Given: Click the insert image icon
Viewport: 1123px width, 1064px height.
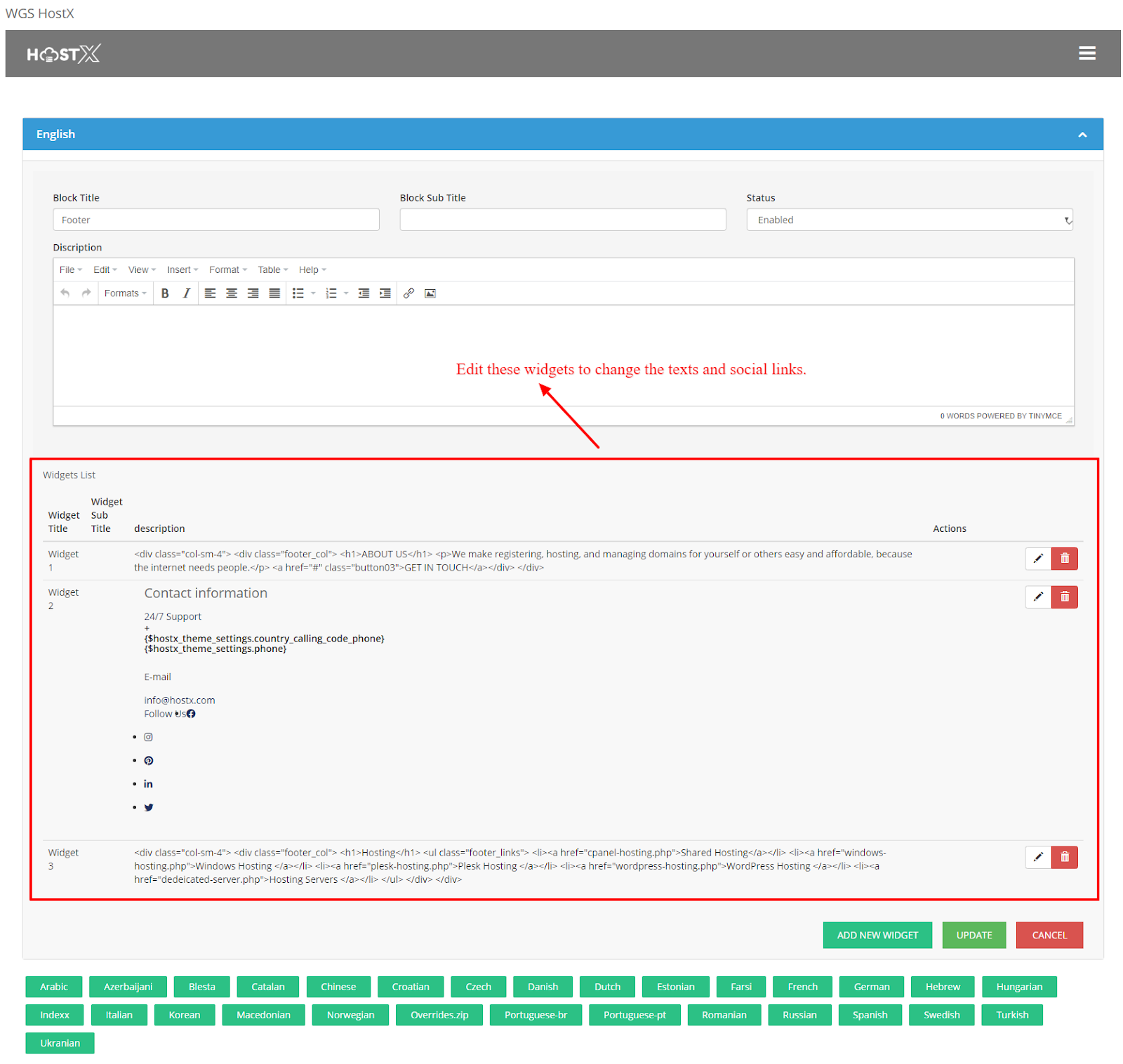Looking at the screenshot, I should (x=430, y=293).
